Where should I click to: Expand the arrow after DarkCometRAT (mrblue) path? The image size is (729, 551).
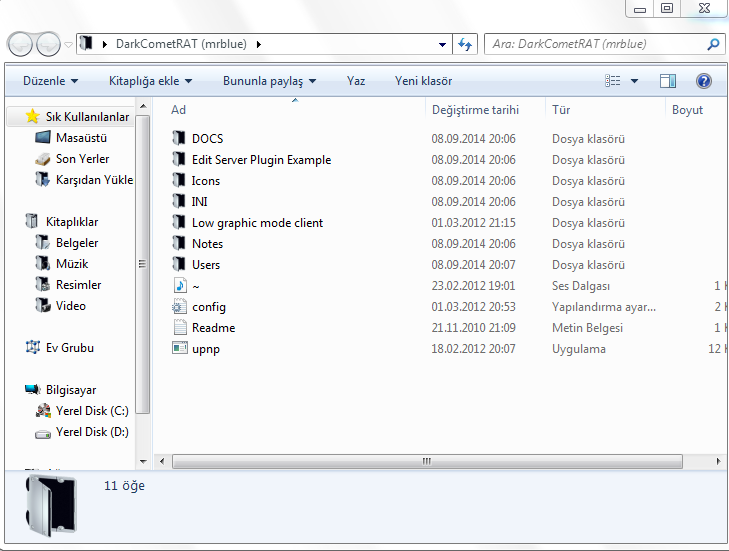coord(259,44)
